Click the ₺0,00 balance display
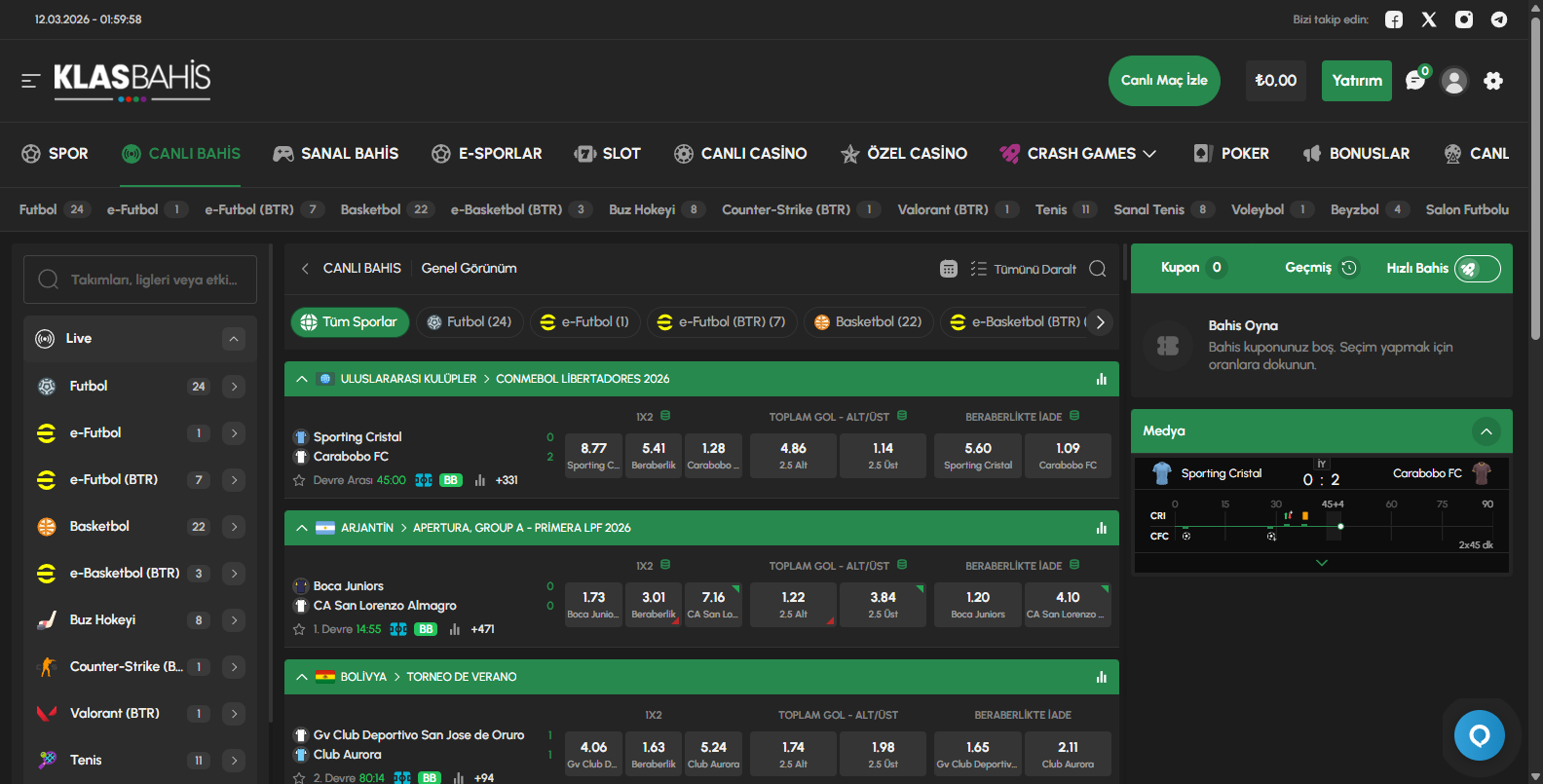Image resolution: width=1543 pixels, height=784 pixels. point(1276,81)
